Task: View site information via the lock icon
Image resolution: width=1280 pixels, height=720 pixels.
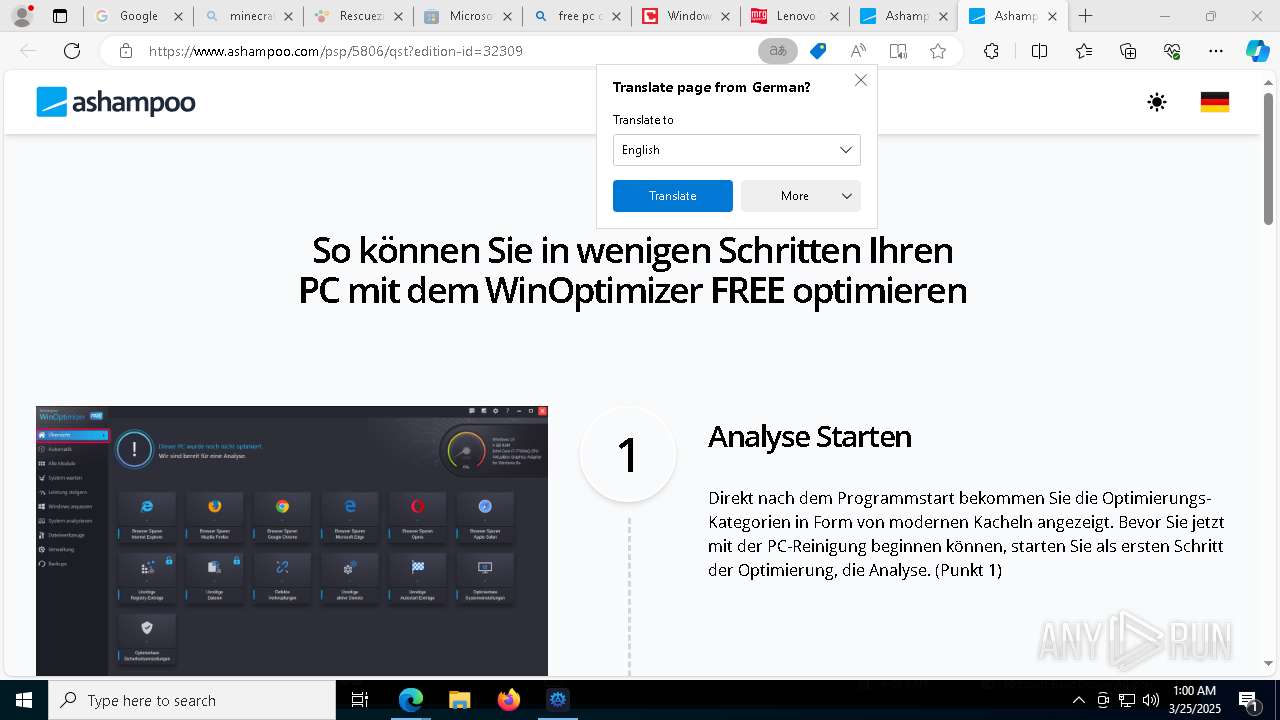Action: click(x=125, y=51)
